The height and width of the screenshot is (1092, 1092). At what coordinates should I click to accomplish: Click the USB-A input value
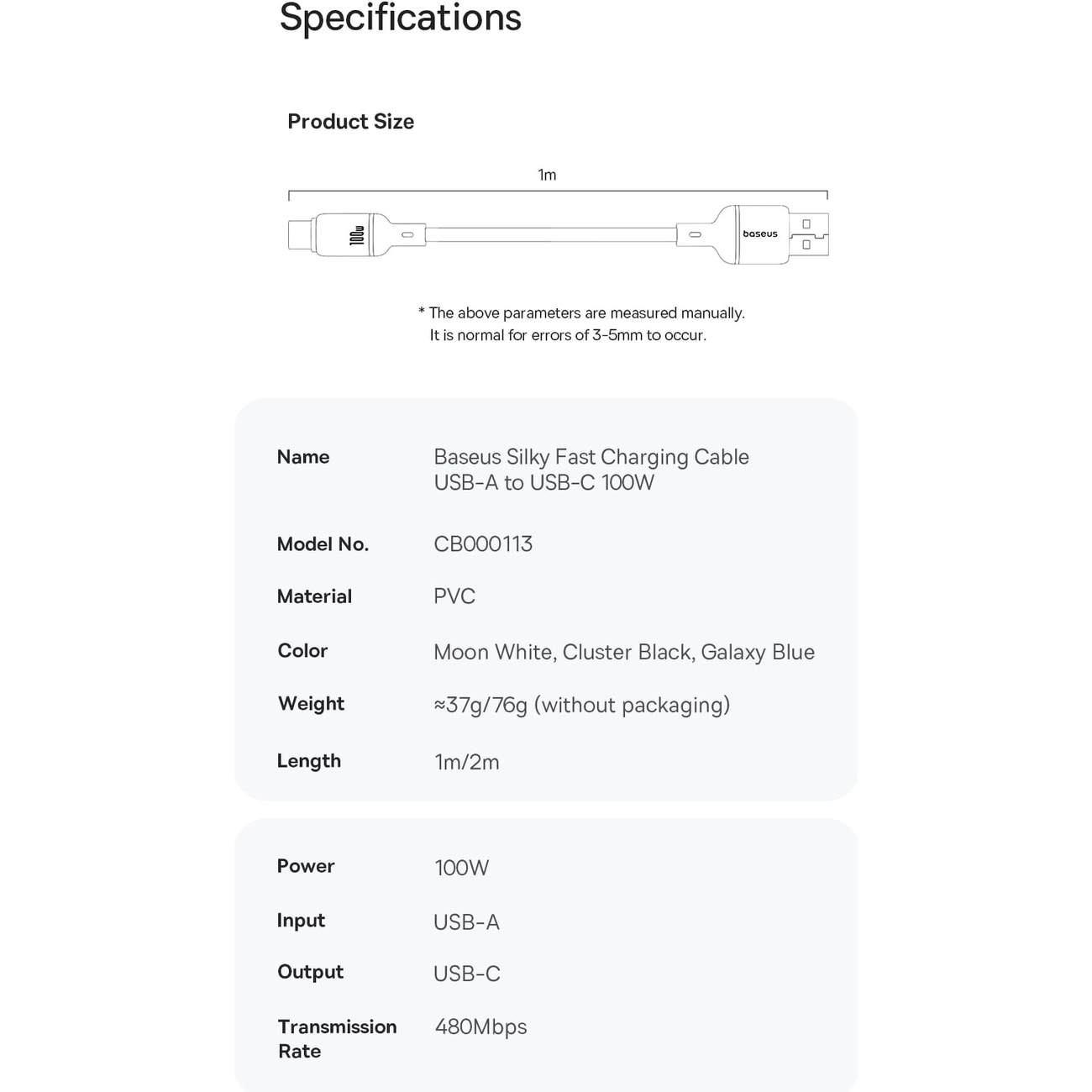pyautogui.click(x=467, y=922)
